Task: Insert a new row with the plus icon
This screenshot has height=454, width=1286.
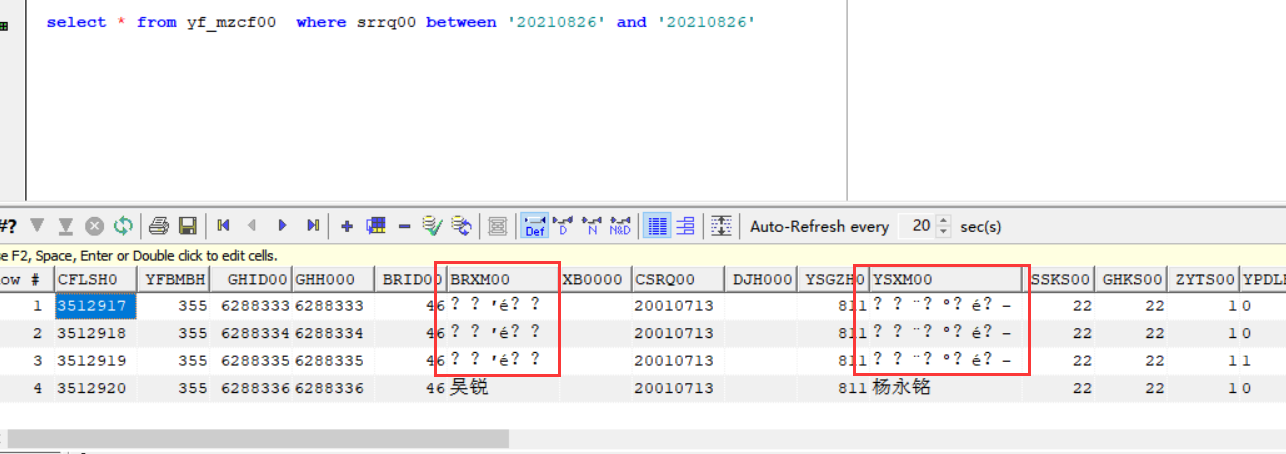Action: pyautogui.click(x=346, y=225)
